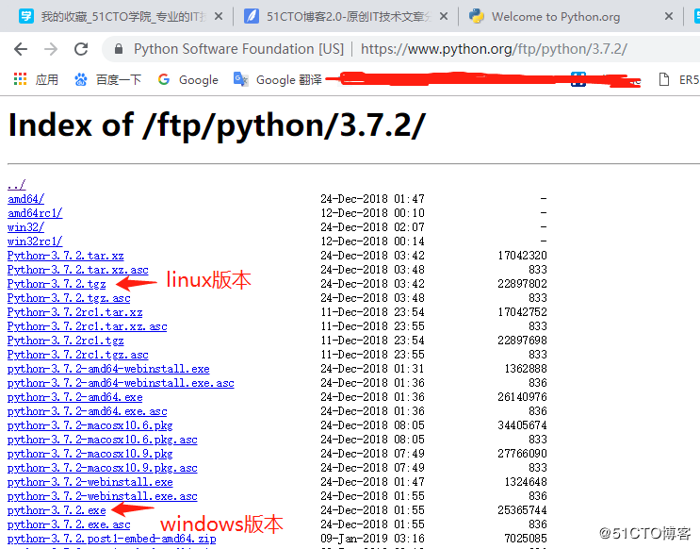The image size is (700, 549).
Task: Open python-3.7.2-webinstall.exe.asc link
Action: (x=103, y=496)
